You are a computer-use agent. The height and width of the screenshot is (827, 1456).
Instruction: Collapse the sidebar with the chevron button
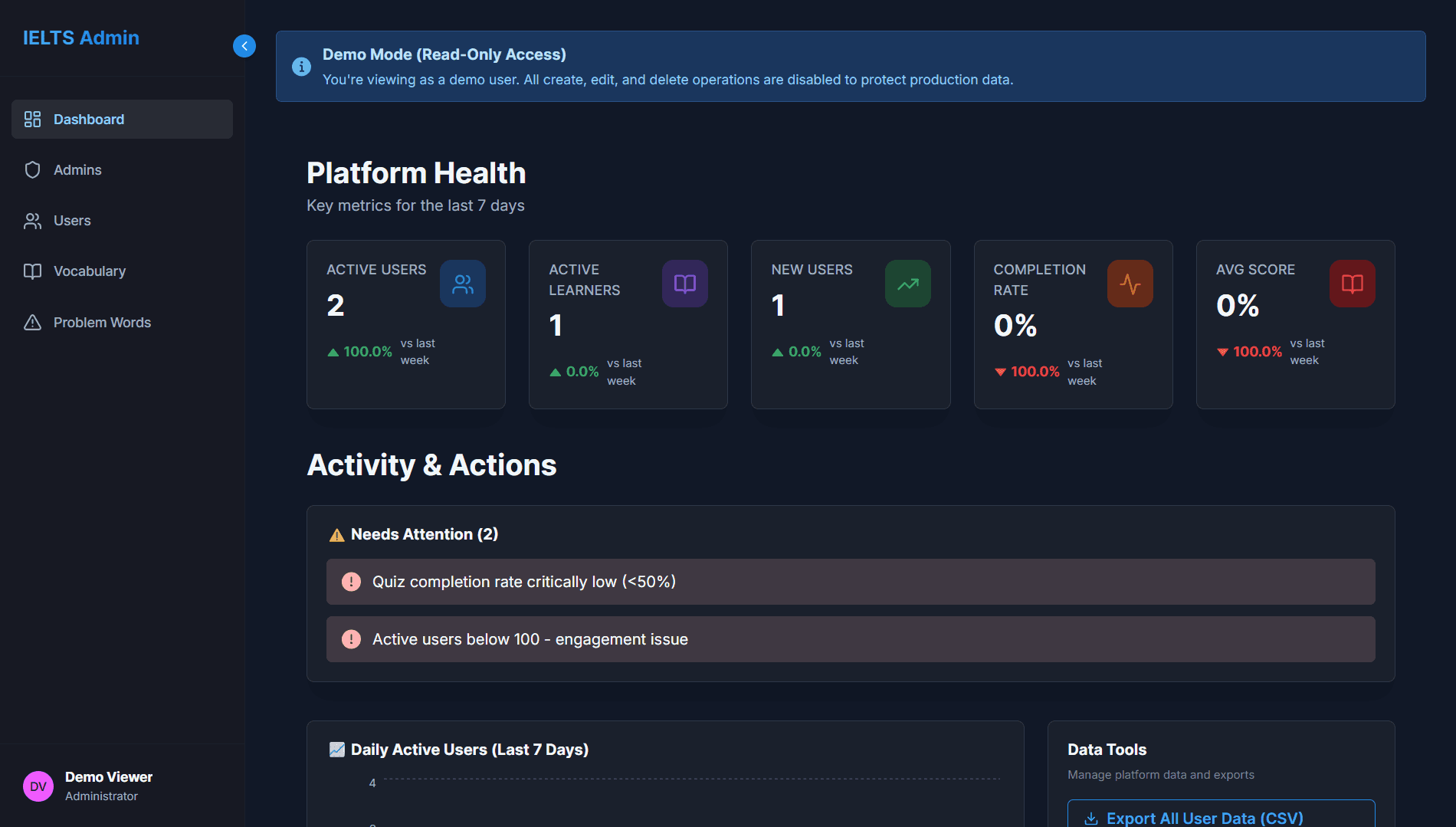[x=244, y=46]
